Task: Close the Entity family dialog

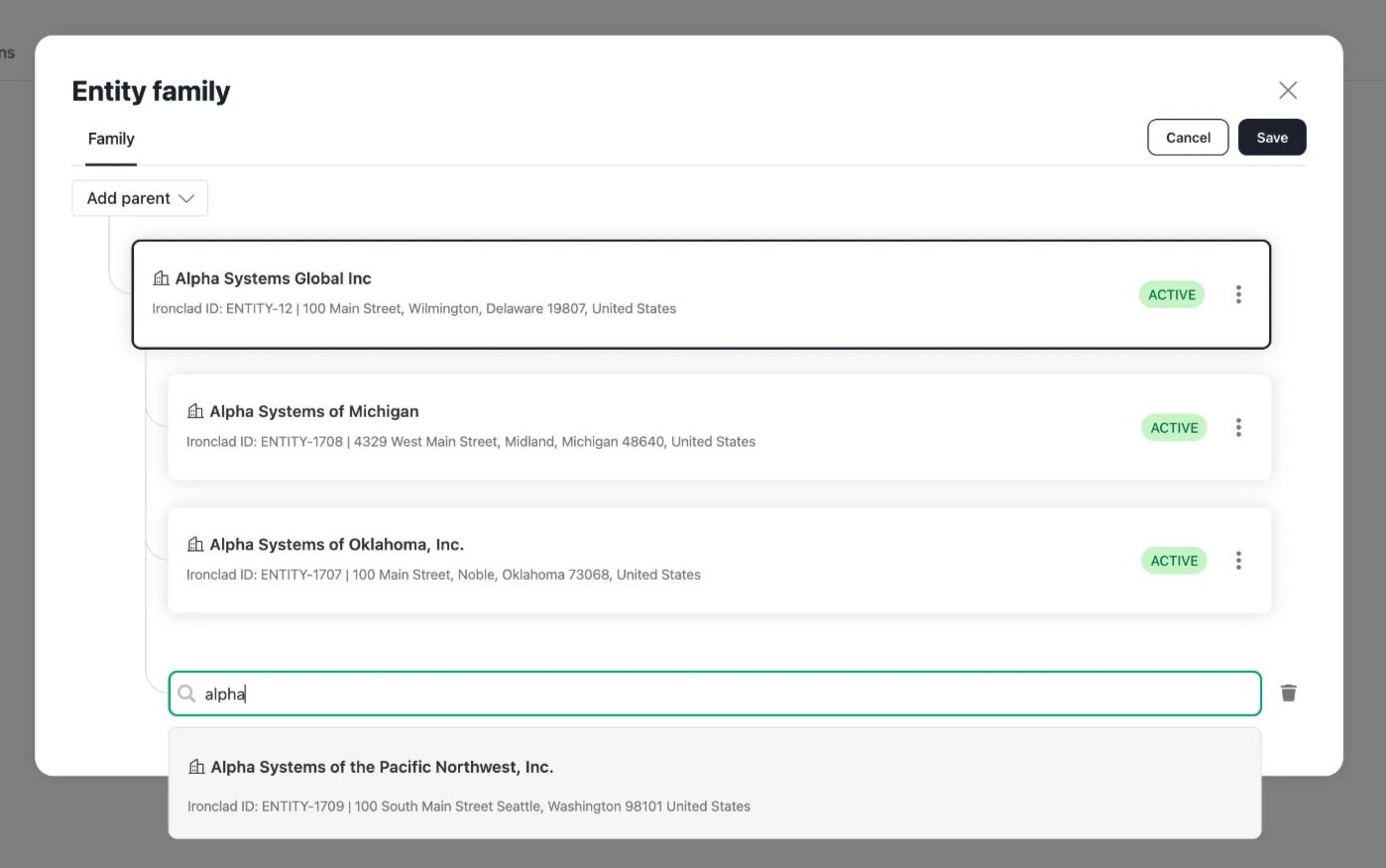Action: click(1287, 90)
